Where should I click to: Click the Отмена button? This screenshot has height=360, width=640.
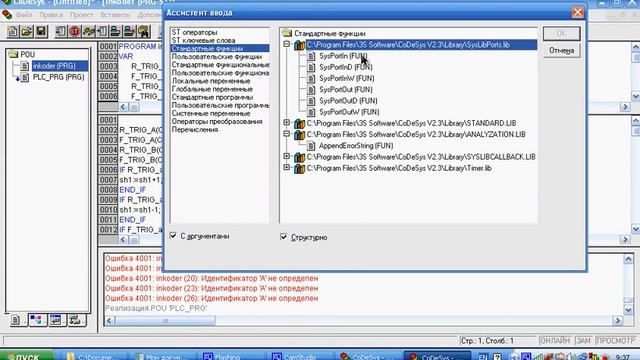(562, 51)
